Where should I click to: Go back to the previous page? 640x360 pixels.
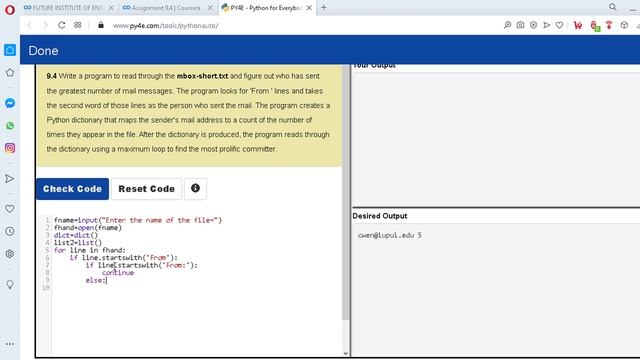coord(29,25)
